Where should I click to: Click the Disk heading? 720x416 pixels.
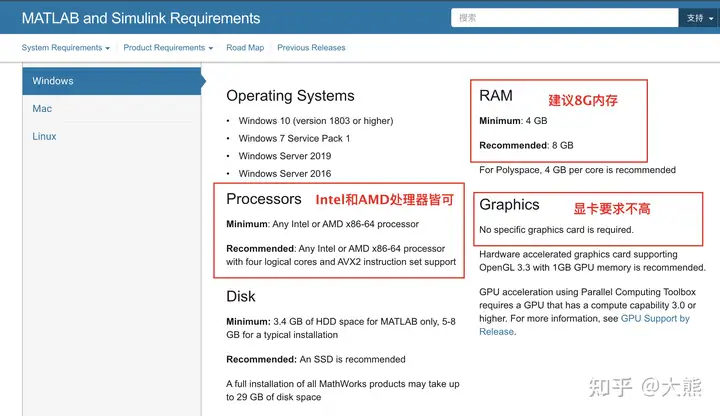[241, 296]
